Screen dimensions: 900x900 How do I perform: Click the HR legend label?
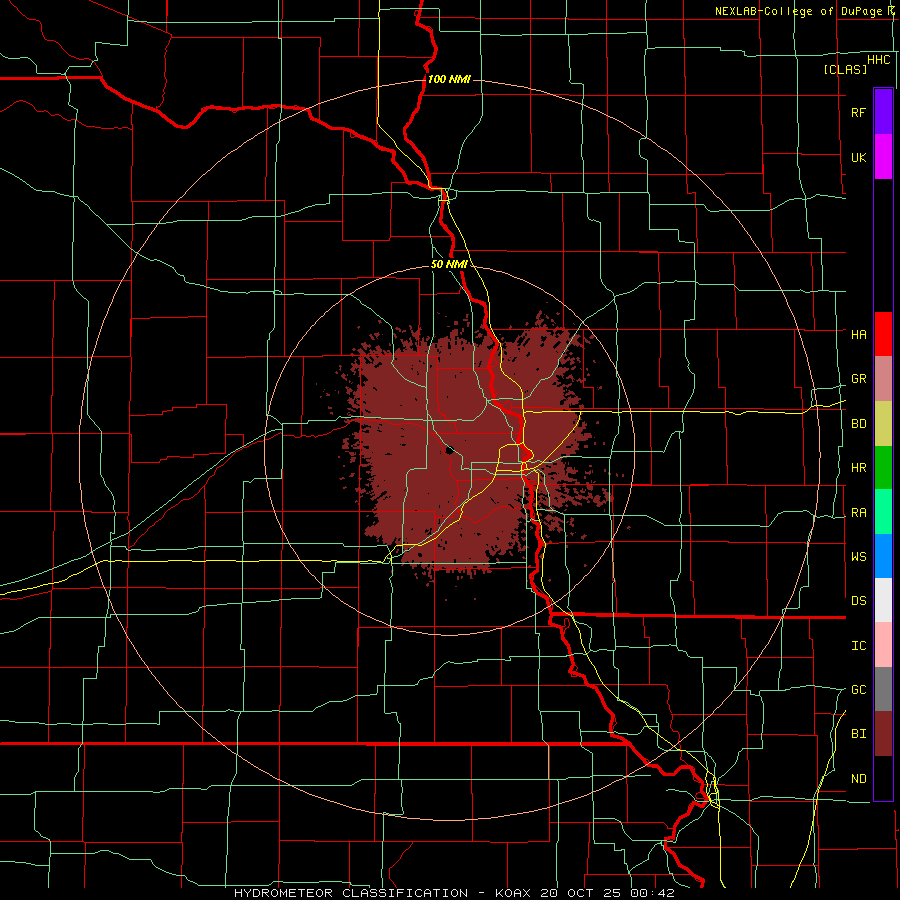click(858, 468)
